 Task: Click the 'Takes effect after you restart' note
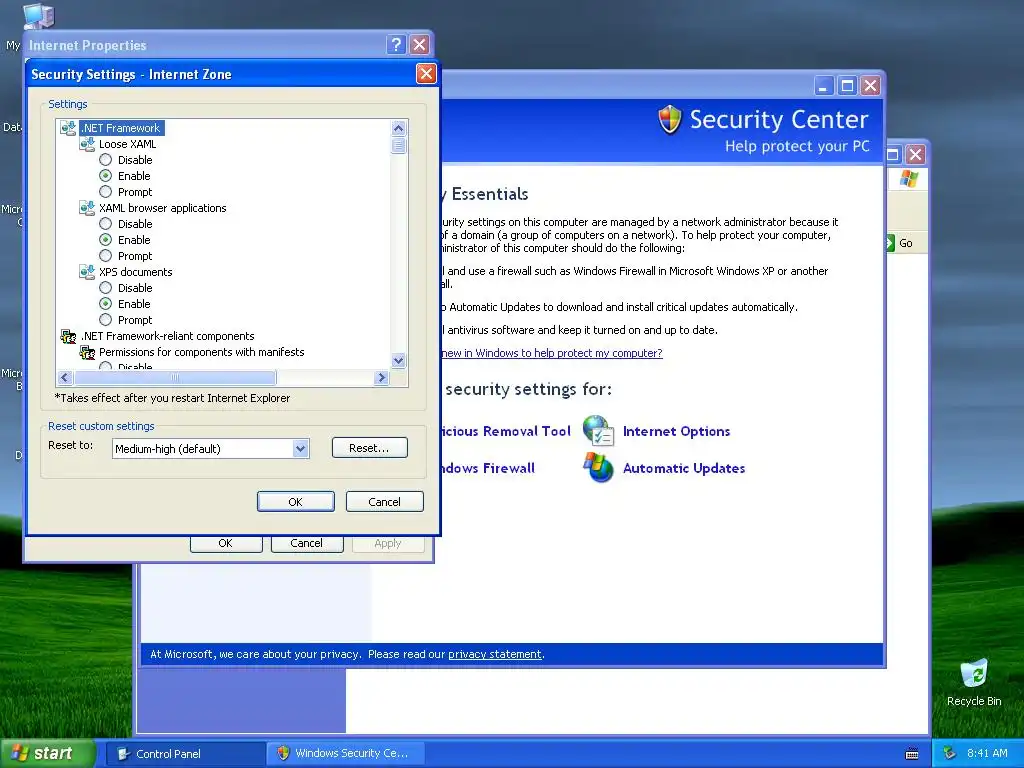[x=172, y=398]
